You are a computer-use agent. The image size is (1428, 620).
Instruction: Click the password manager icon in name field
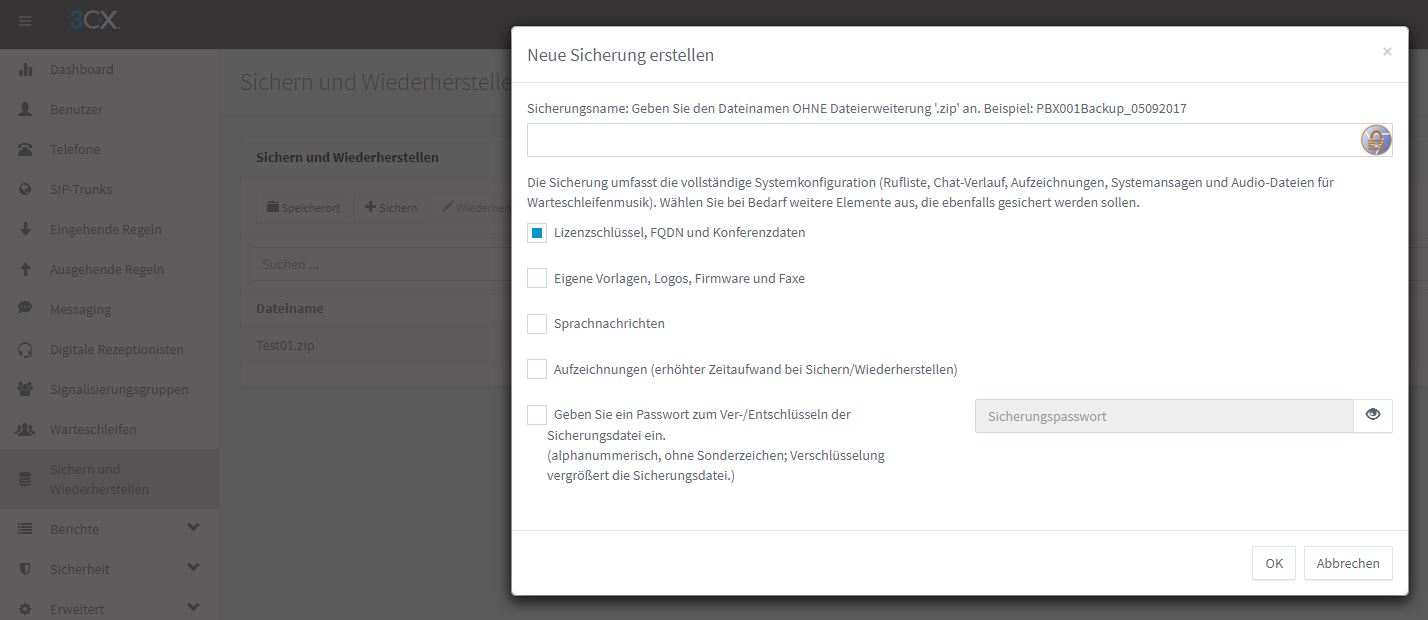point(1376,140)
